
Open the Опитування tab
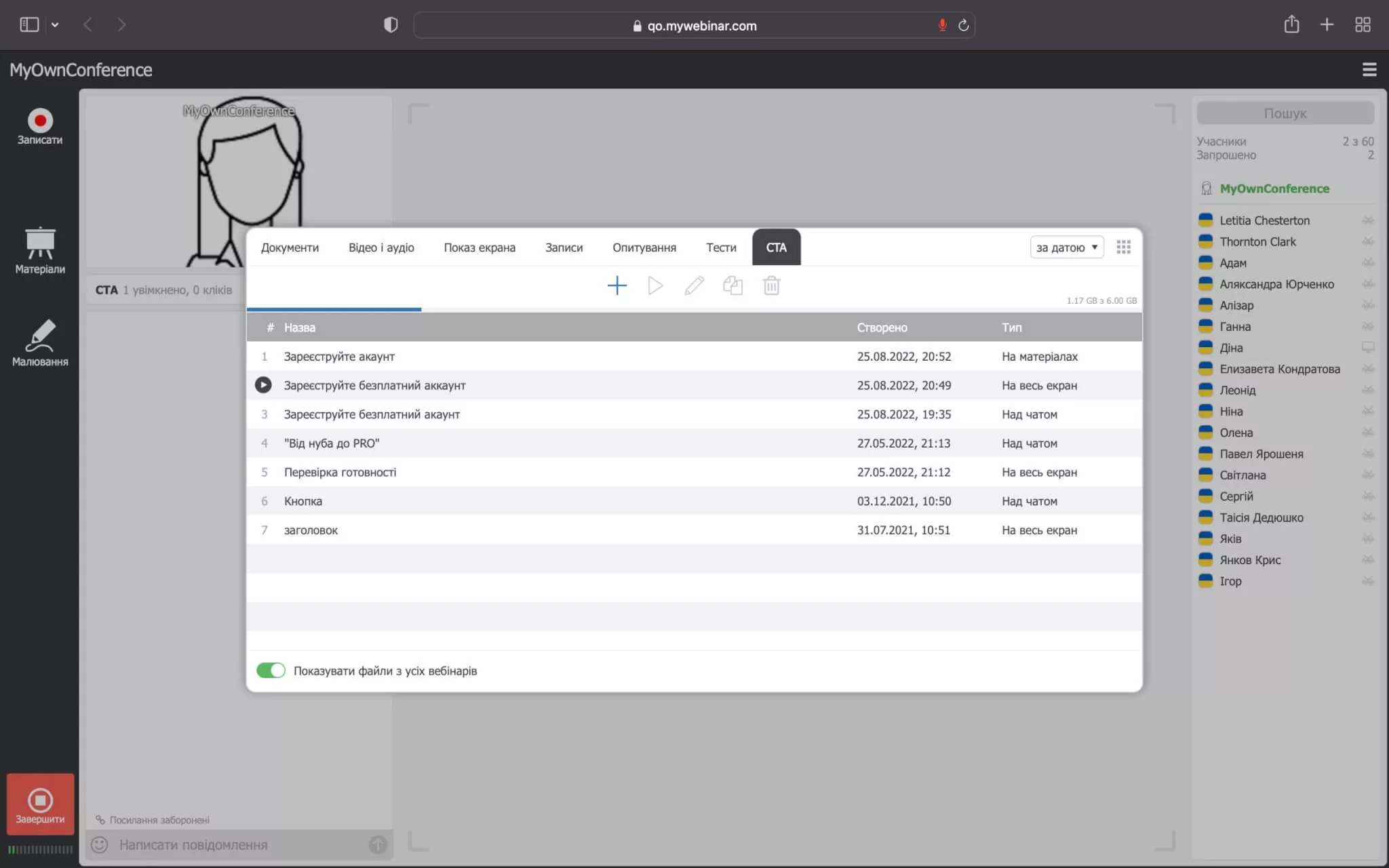tap(644, 248)
